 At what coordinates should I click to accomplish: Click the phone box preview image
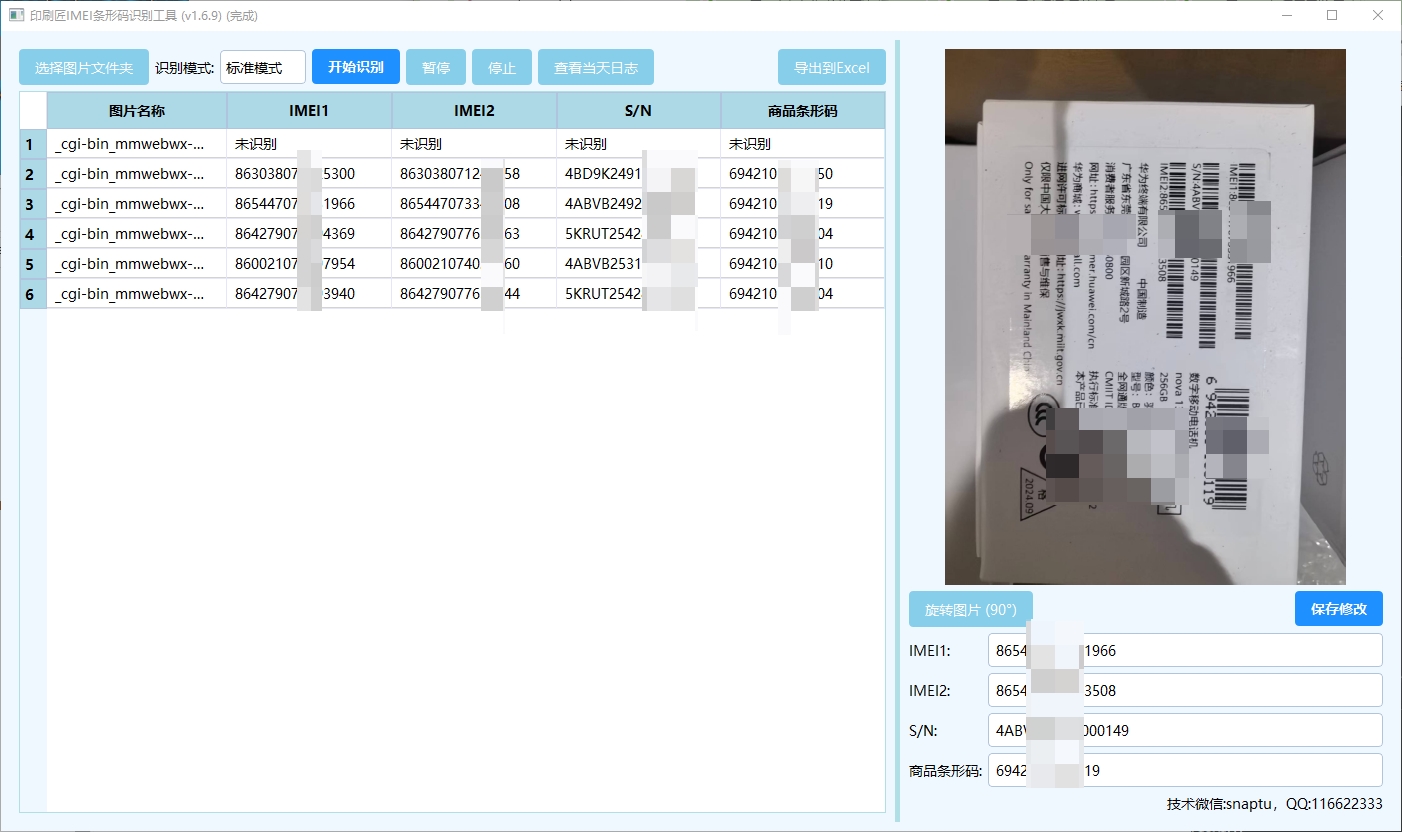pos(1145,316)
